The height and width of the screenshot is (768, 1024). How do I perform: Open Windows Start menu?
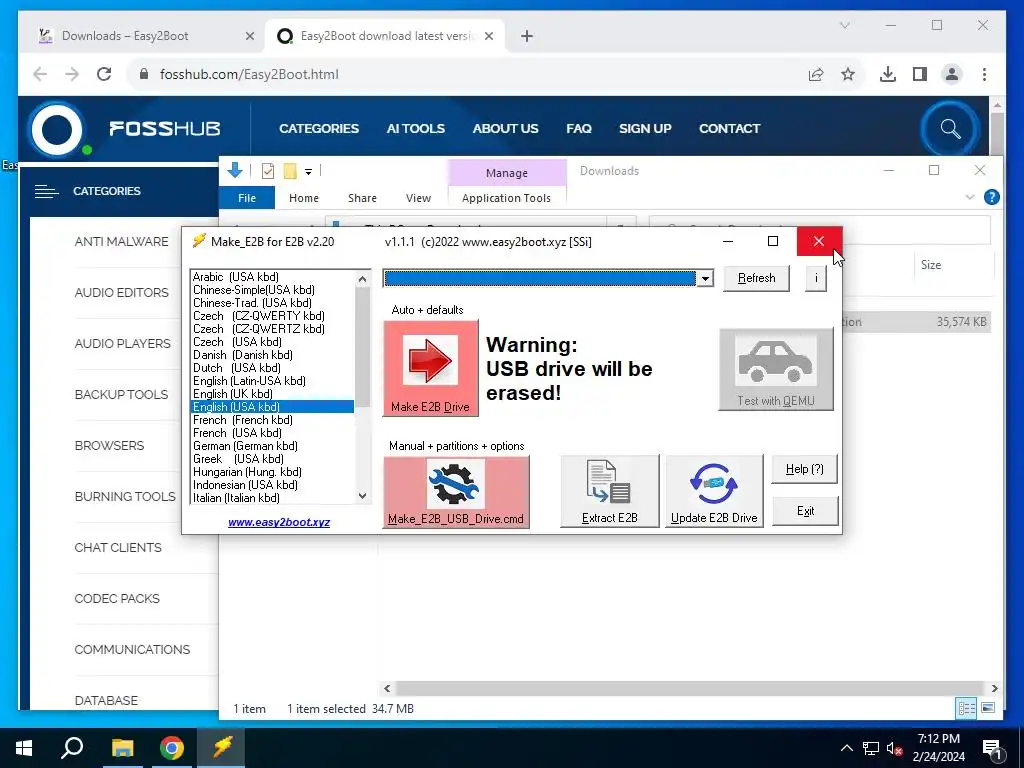click(24, 748)
